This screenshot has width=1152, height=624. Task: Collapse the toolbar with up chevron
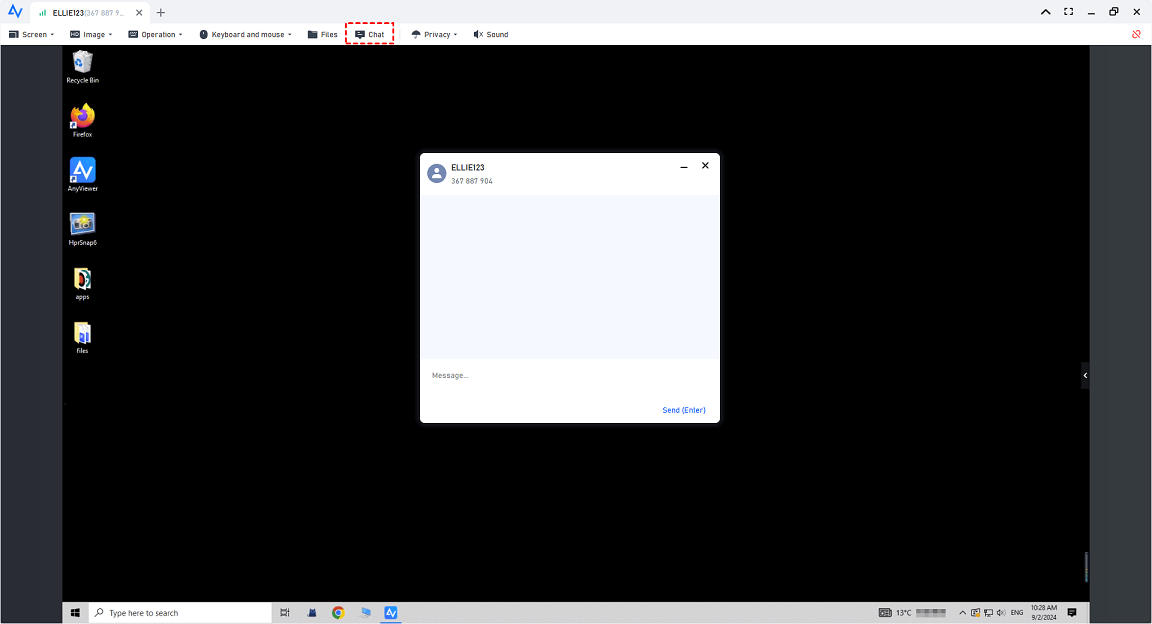point(1045,12)
